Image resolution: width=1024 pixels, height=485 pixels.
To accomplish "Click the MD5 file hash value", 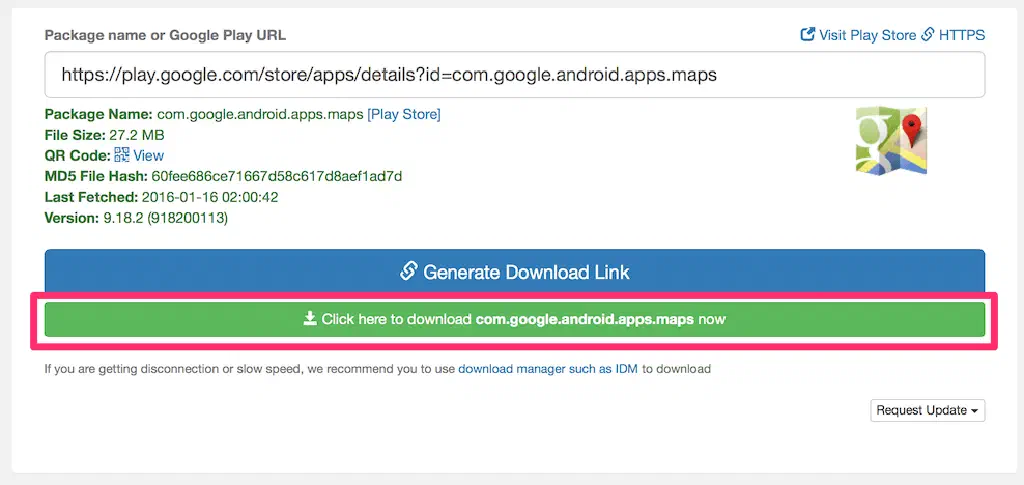I will pyautogui.click(x=277, y=176).
